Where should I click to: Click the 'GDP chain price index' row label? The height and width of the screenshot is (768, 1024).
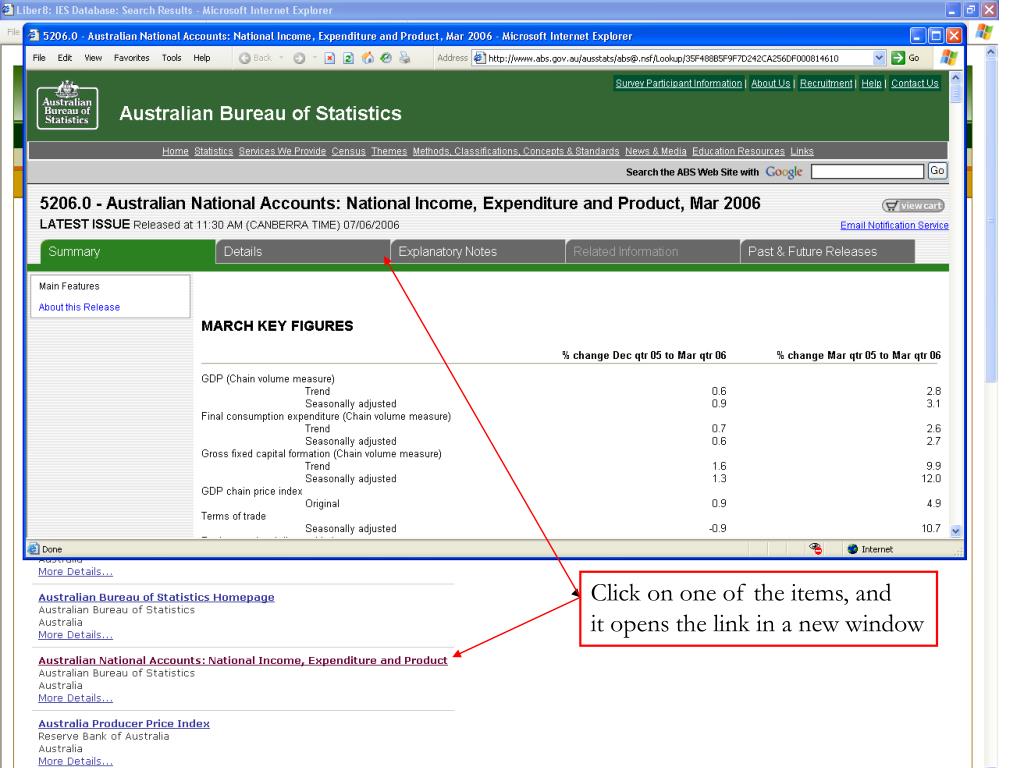pos(251,491)
